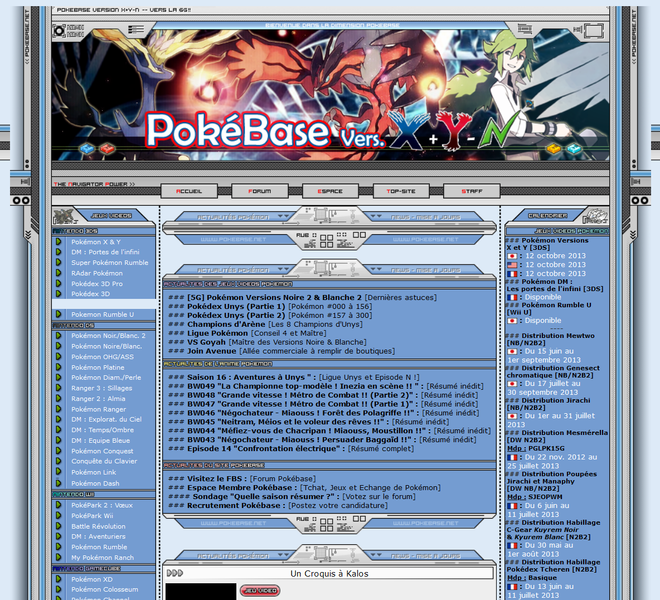
Task: Click the USA flag next to 12 octobre 2013
Action: tap(512, 265)
